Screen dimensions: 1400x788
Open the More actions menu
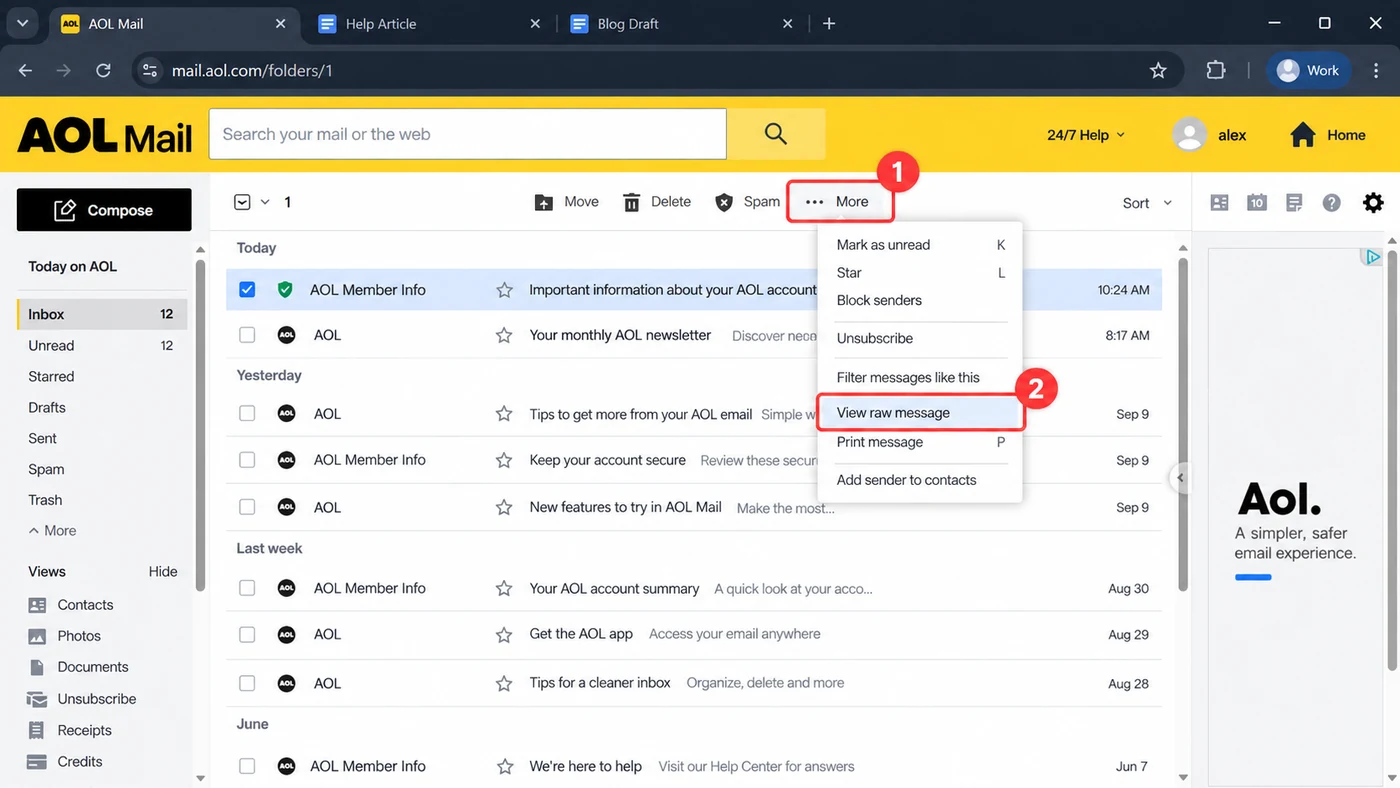(838, 202)
